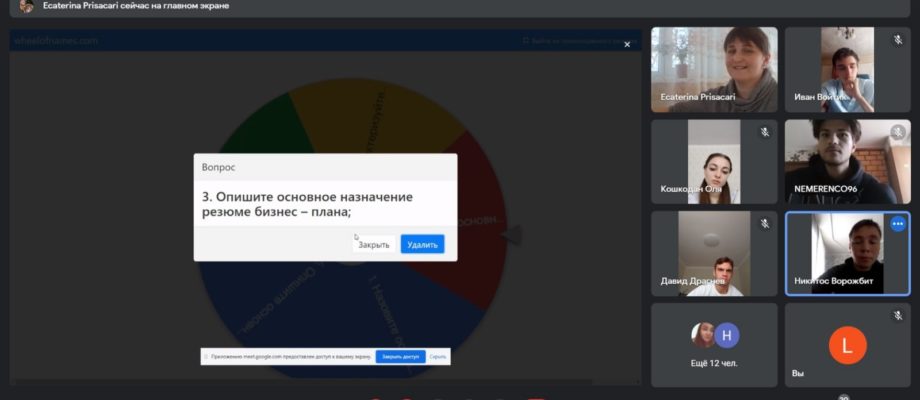Open the wheelofnames.com header link
This screenshot has height=400, width=920.
pyautogui.click(x=56, y=40)
